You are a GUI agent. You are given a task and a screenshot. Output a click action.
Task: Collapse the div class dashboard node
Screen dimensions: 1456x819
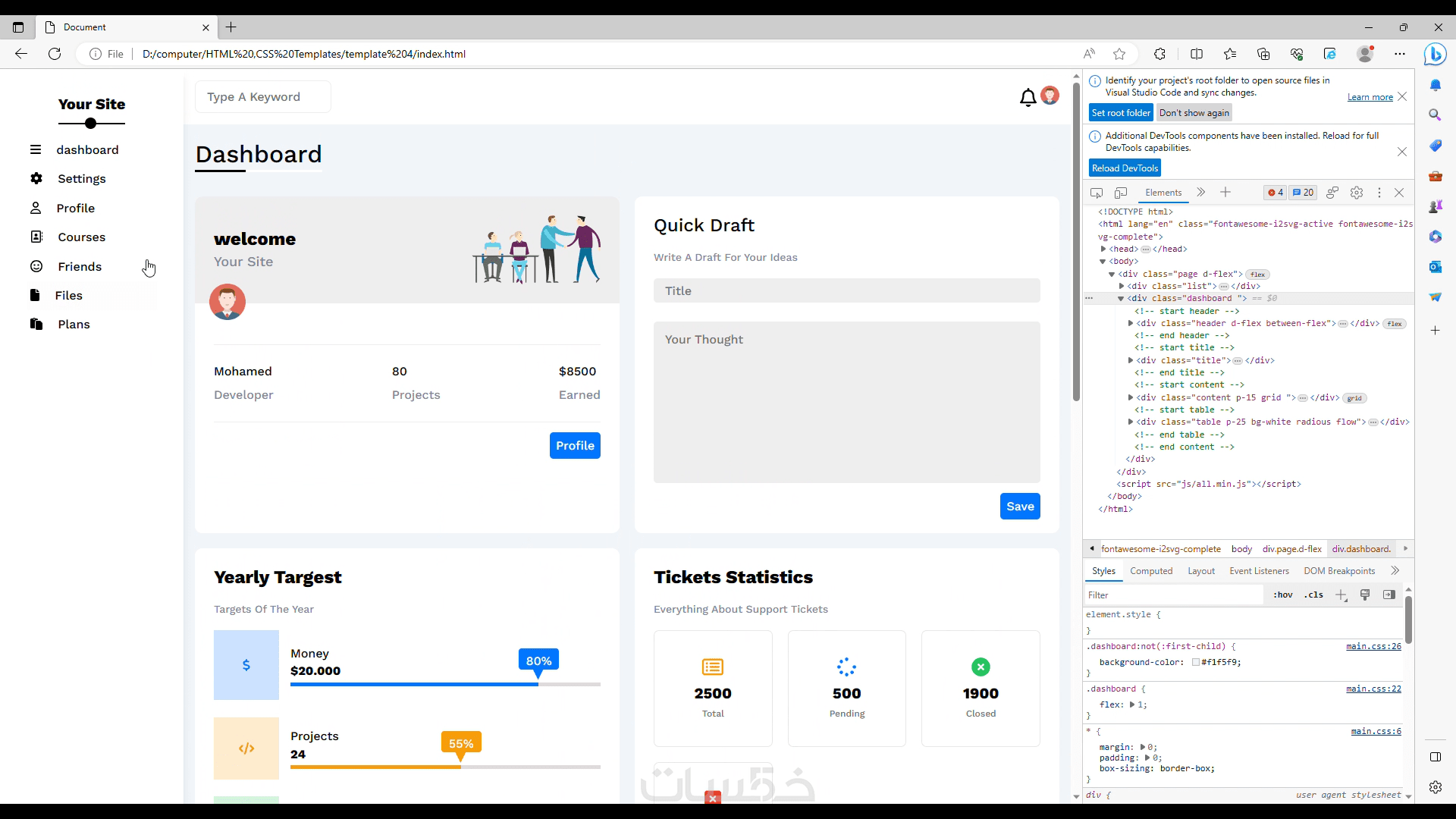[x=1121, y=299]
